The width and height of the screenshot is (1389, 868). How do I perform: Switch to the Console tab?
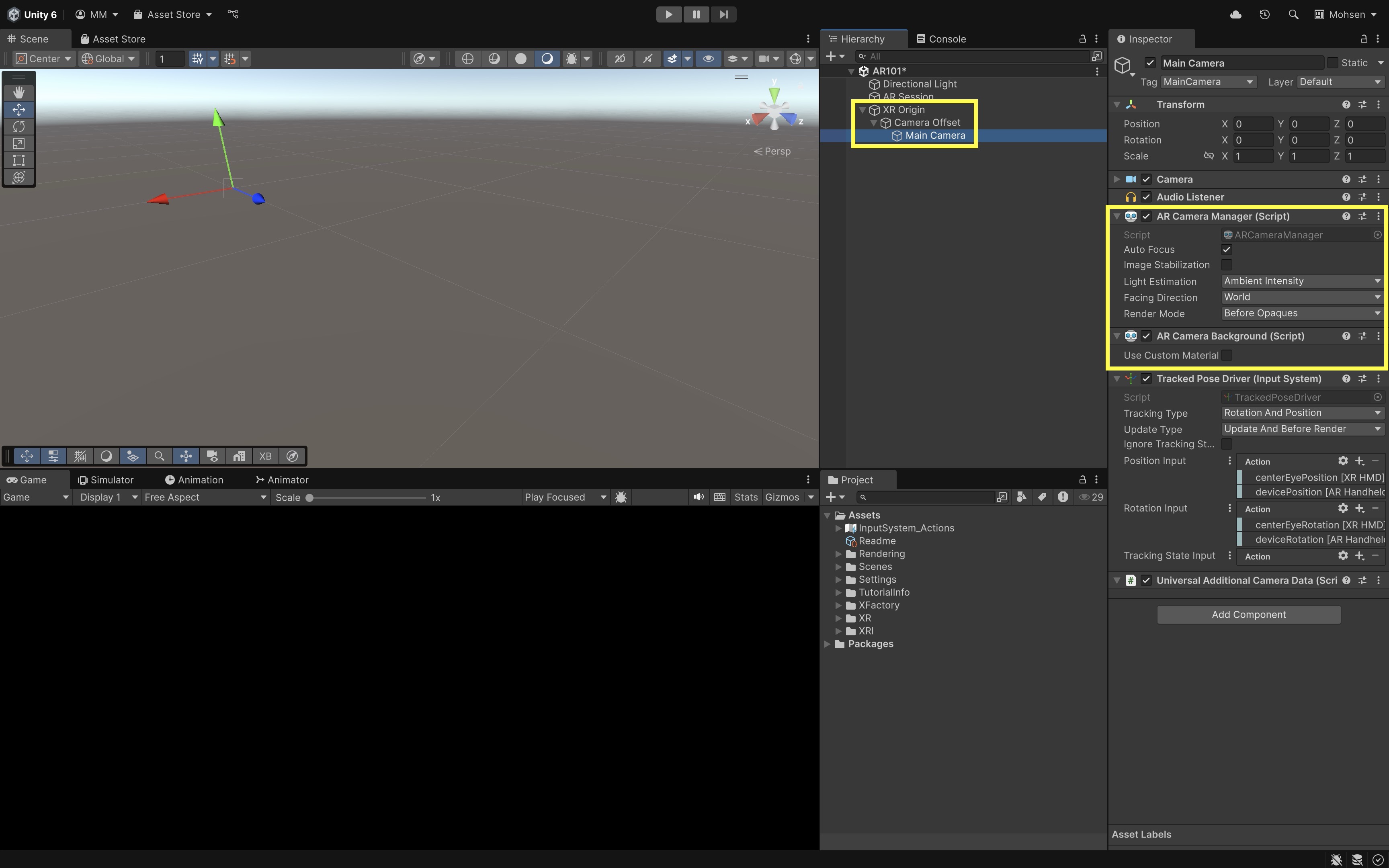941,39
